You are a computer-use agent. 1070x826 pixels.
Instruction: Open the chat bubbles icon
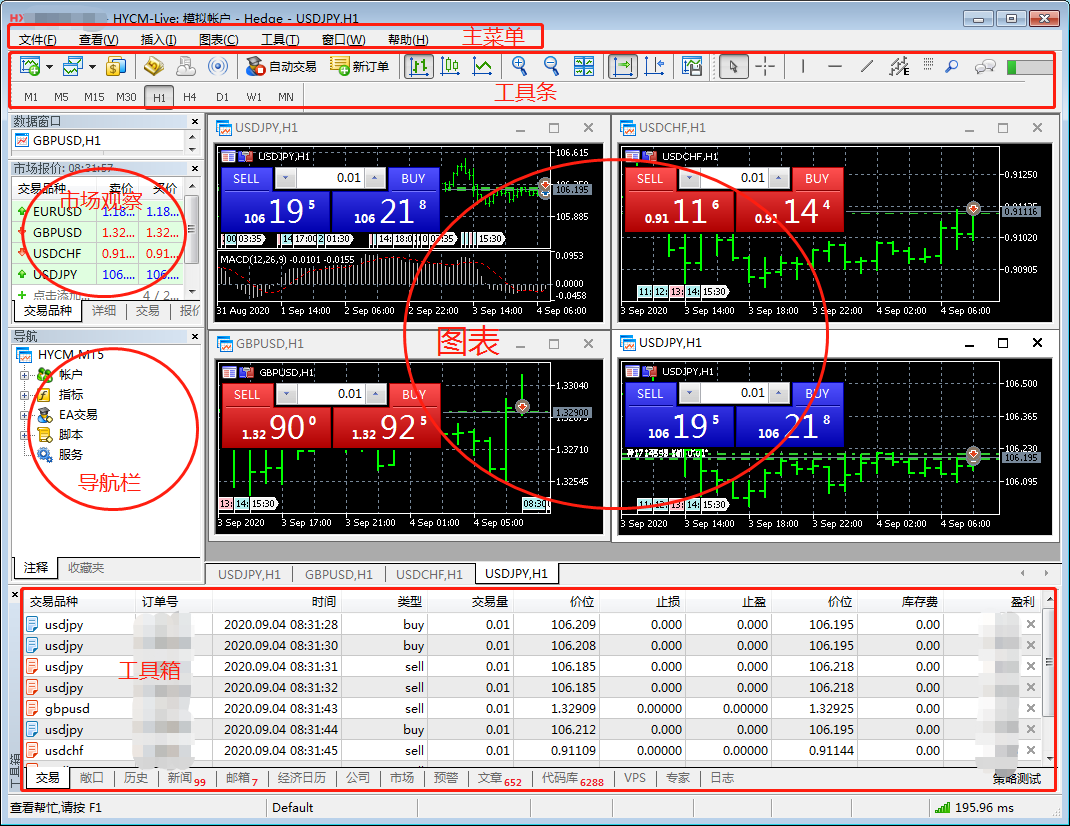tap(985, 66)
